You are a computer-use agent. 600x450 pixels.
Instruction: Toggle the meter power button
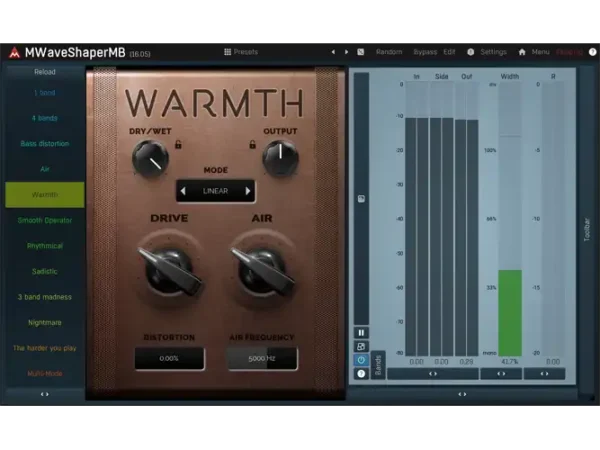[x=361, y=360]
